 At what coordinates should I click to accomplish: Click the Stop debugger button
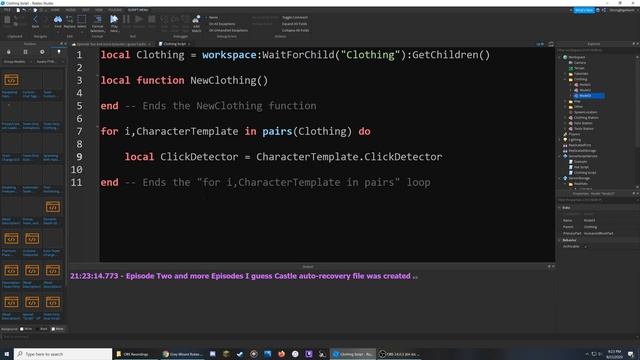click(x=151, y=19)
